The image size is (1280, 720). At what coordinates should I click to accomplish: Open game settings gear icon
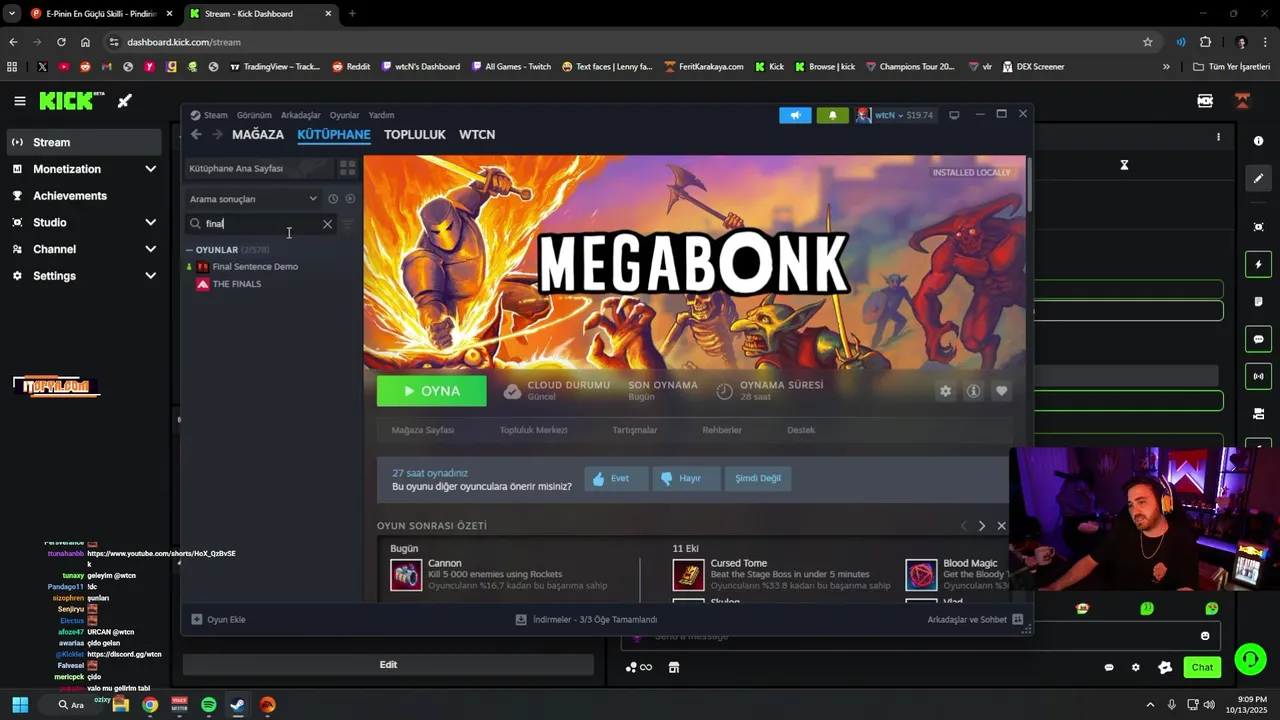tap(945, 391)
